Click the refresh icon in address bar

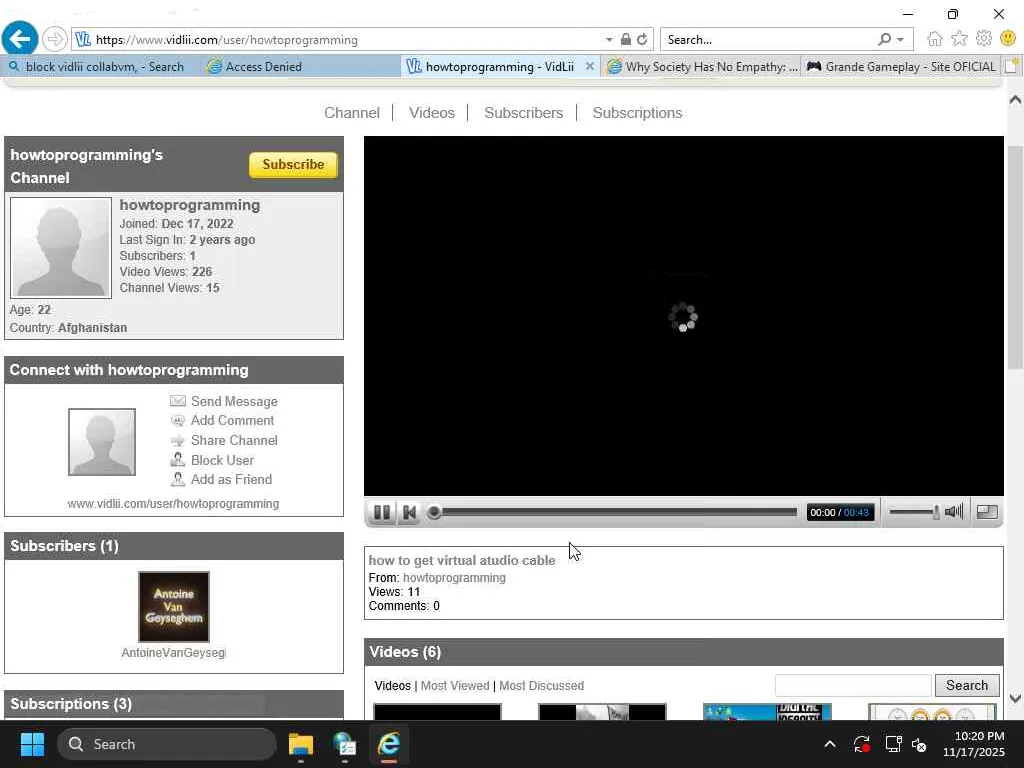pyautogui.click(x=642, y=39)
